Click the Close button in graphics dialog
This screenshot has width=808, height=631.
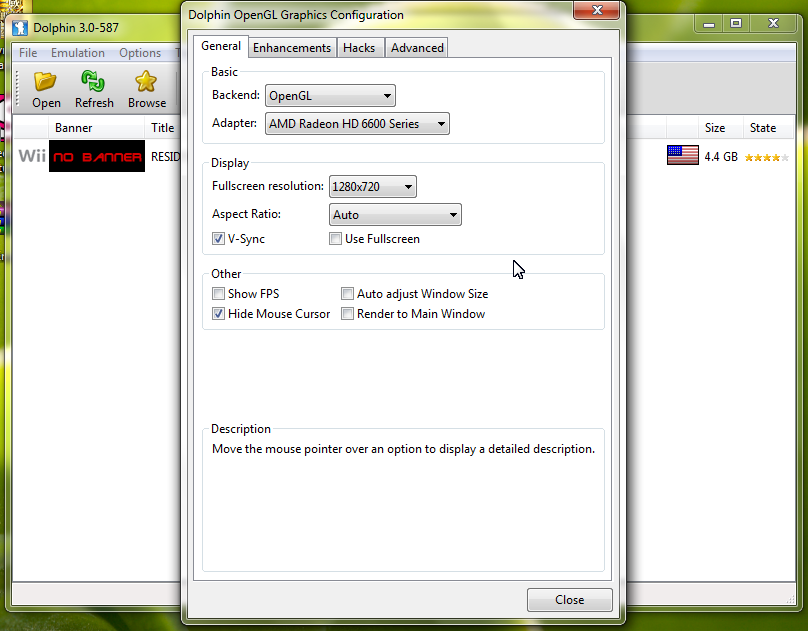tap(569, 600)
